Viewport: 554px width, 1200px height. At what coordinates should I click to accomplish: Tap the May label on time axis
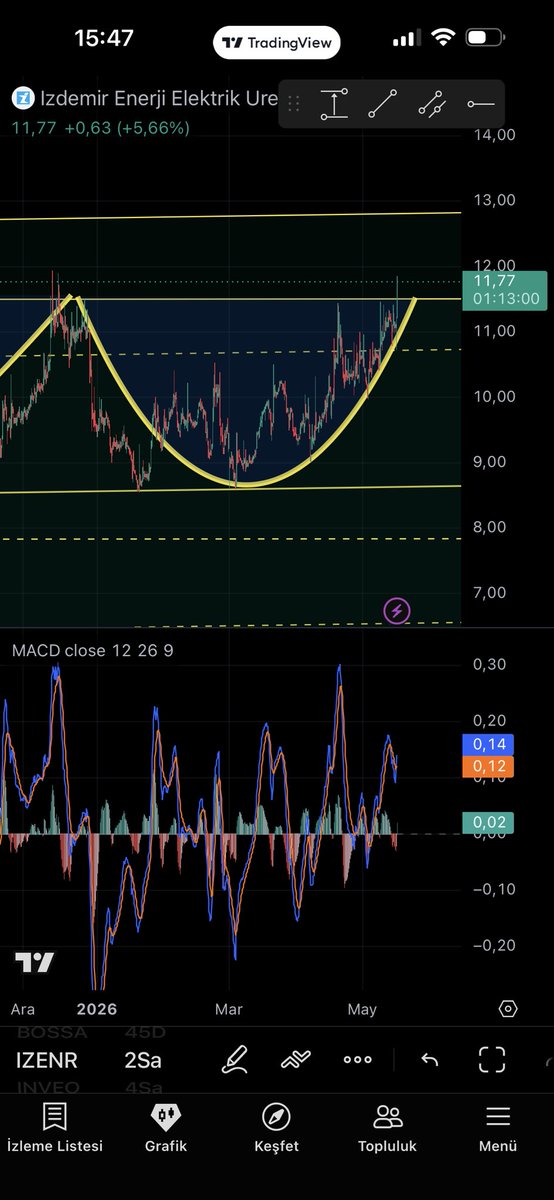(362, 1009)
